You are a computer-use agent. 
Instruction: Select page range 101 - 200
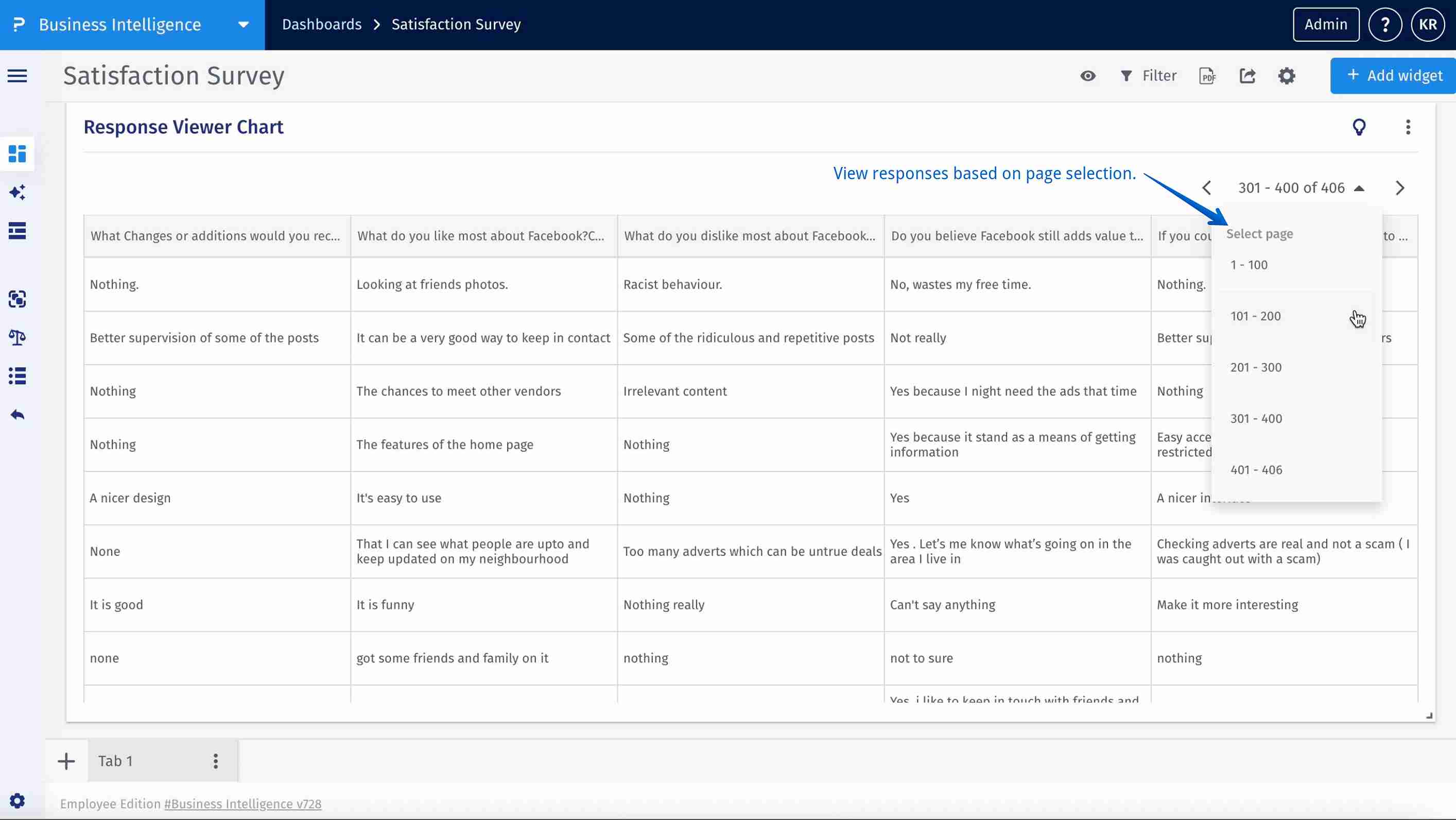1256,316
